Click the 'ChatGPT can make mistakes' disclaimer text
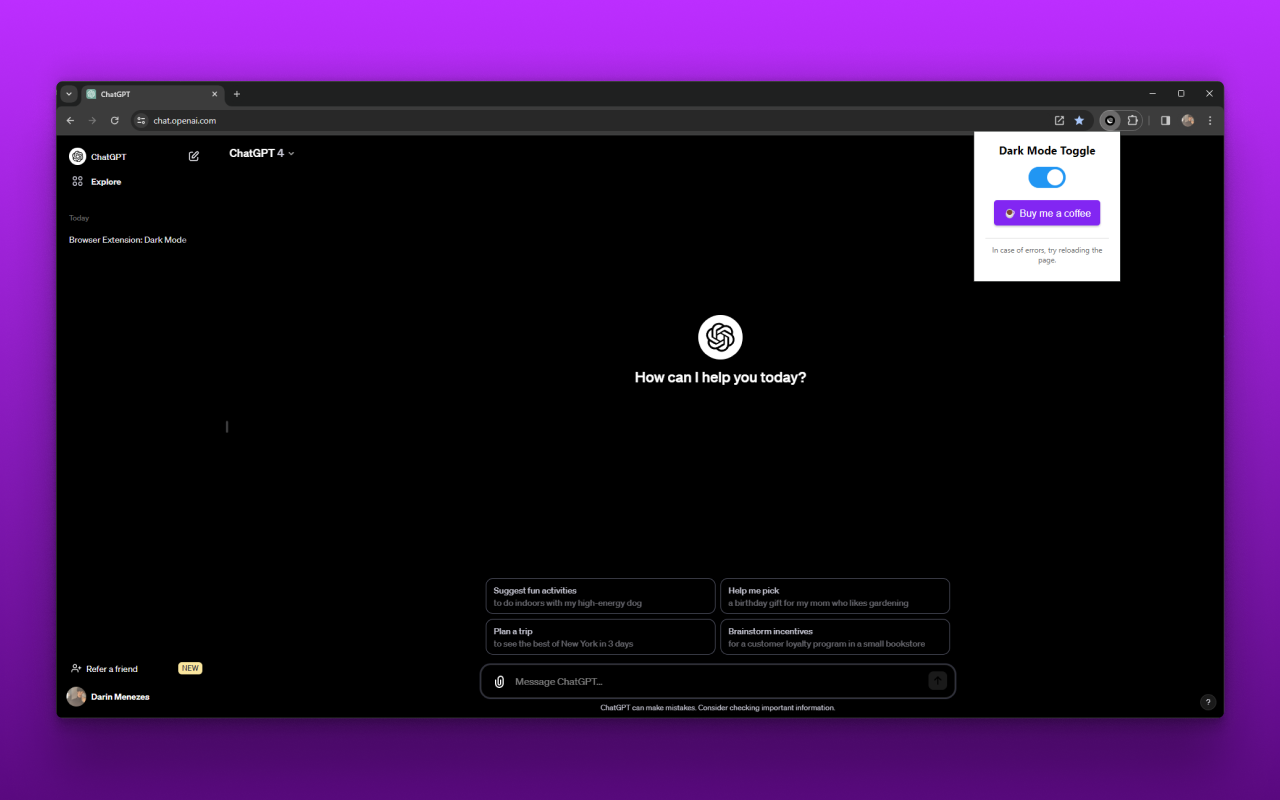The image size is (1280, 800). coord(718,708)
